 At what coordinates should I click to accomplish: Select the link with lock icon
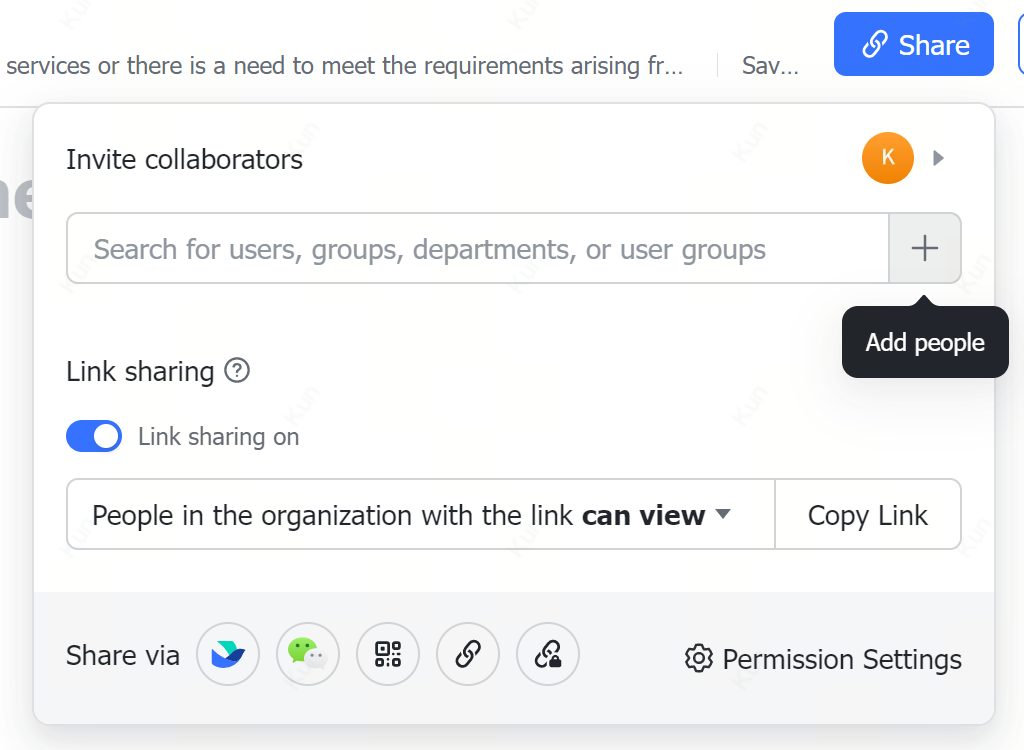tap(548, 655)
